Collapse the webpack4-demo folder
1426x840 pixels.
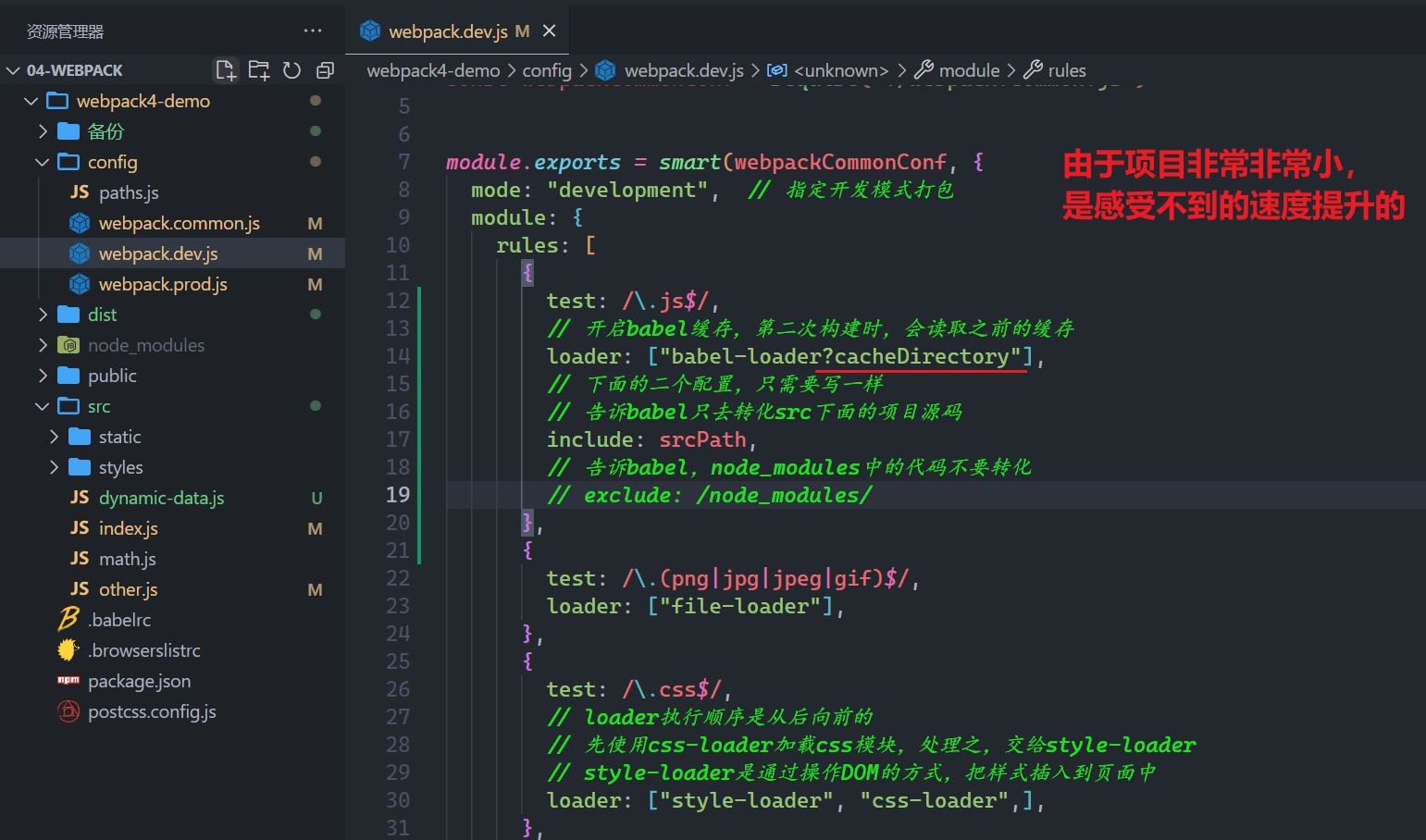pos(31,101)
